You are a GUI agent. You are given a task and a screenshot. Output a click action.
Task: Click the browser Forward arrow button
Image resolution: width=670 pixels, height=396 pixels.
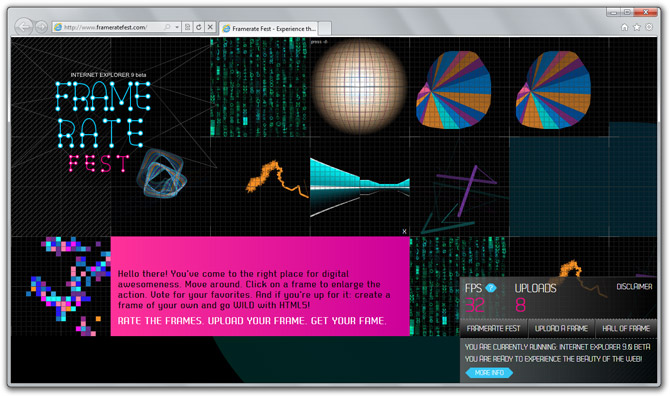point(41,27)
